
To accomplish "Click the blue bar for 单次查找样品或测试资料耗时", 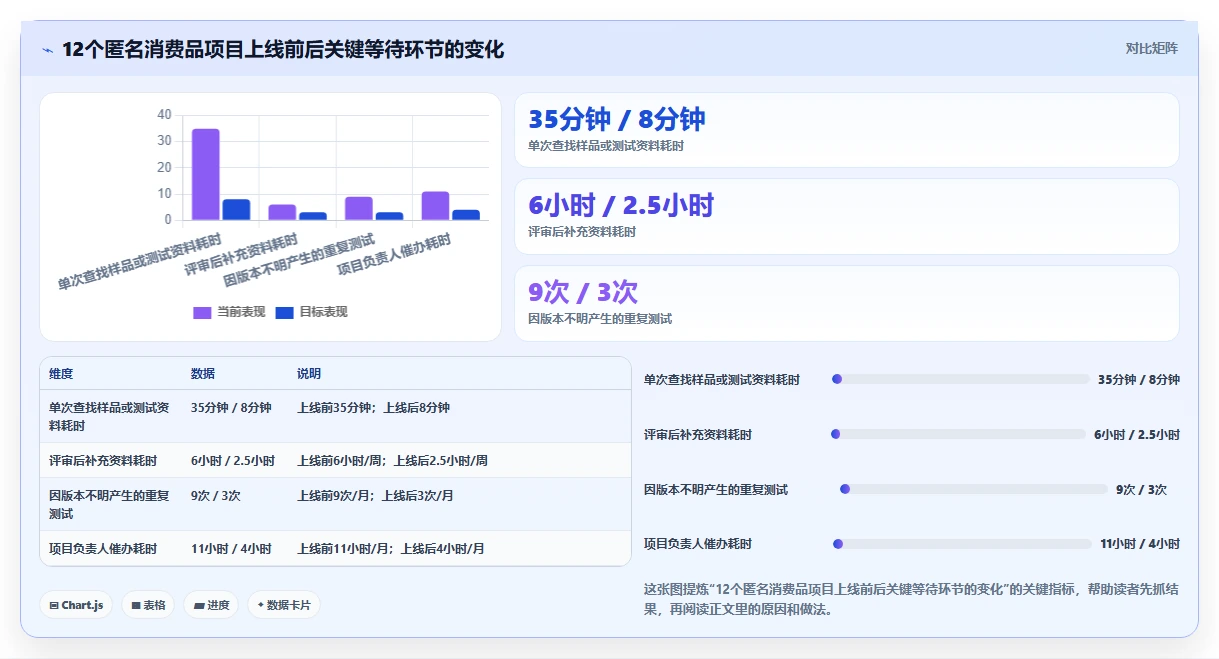I will tap(236, 209).
